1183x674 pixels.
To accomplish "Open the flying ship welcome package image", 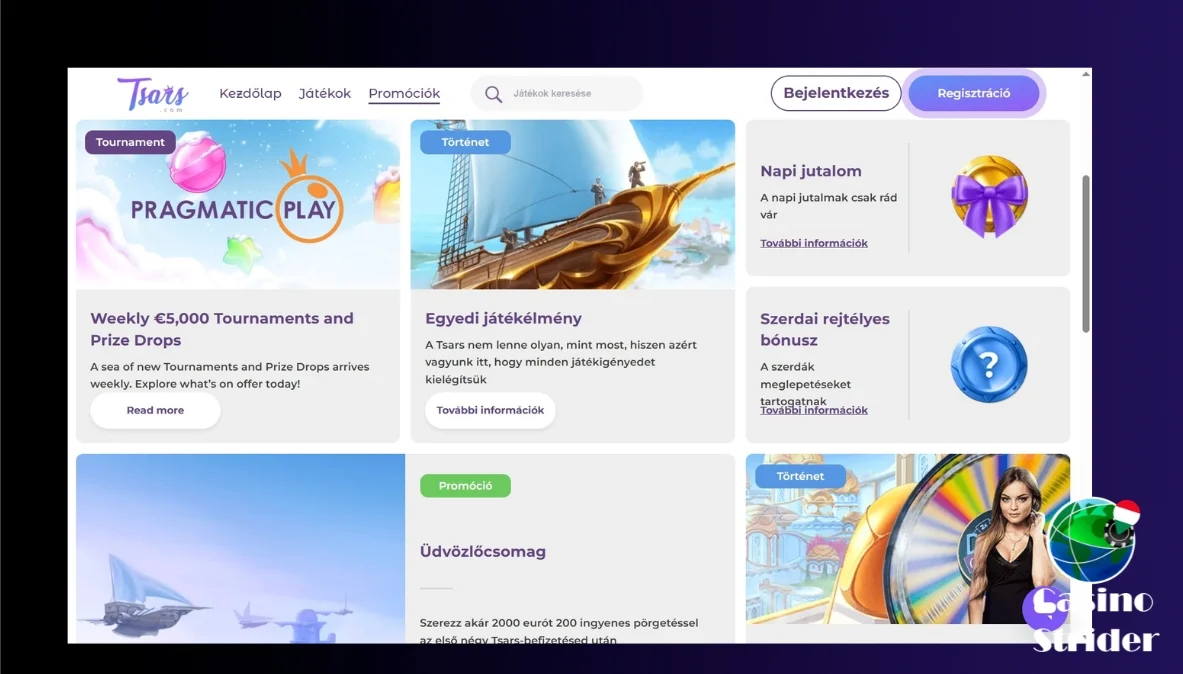I will (x=240, y=549).
